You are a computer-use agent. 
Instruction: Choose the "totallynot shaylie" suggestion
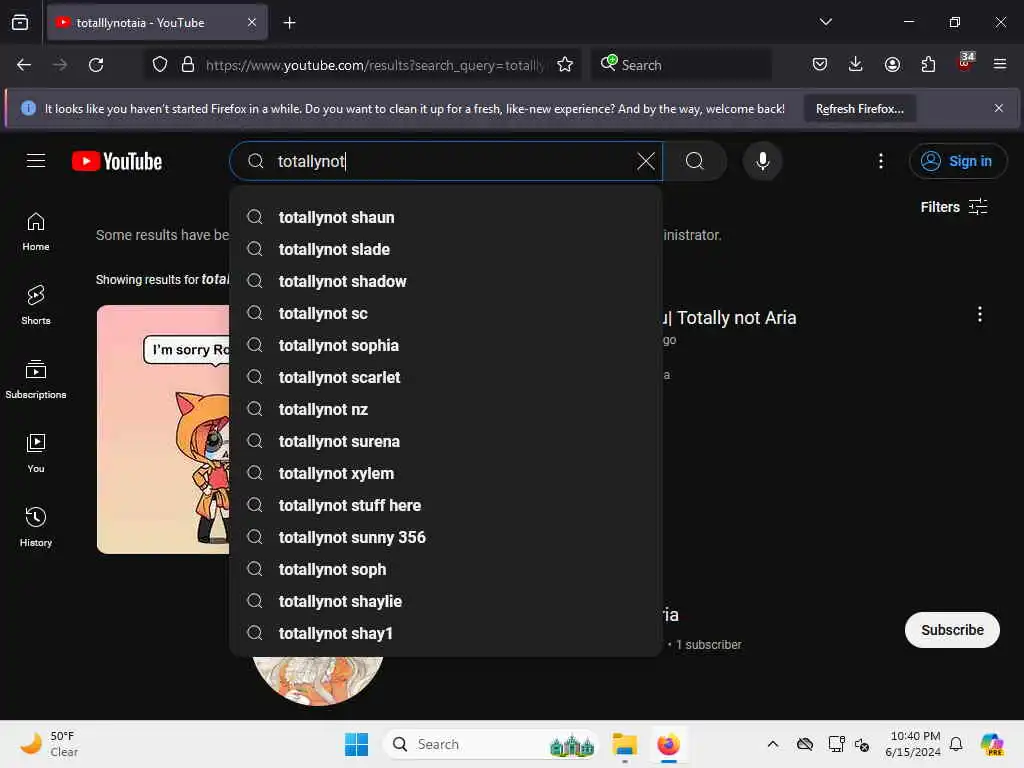445,601
